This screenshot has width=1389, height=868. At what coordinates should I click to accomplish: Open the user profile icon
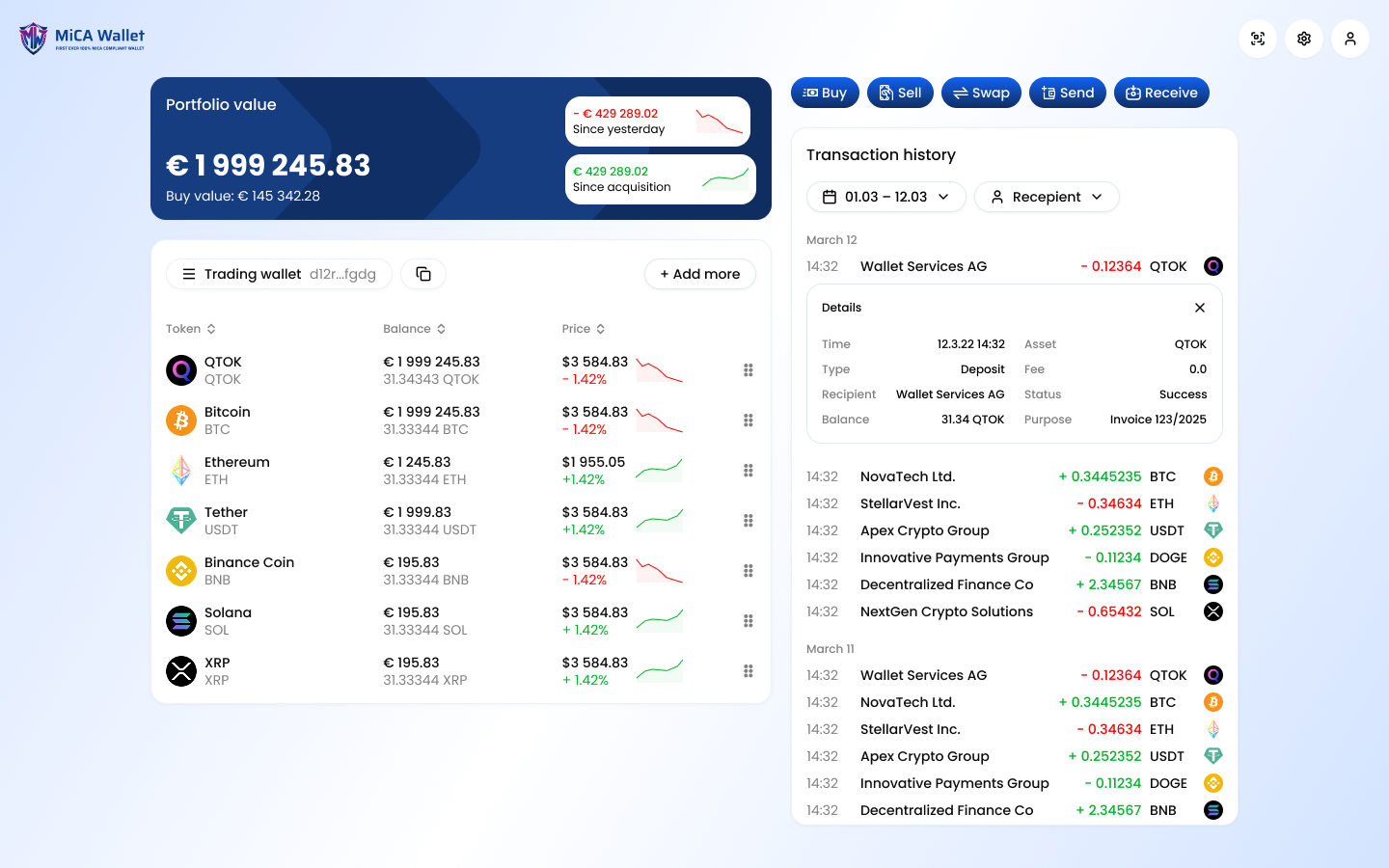[x=1350, y=39]
